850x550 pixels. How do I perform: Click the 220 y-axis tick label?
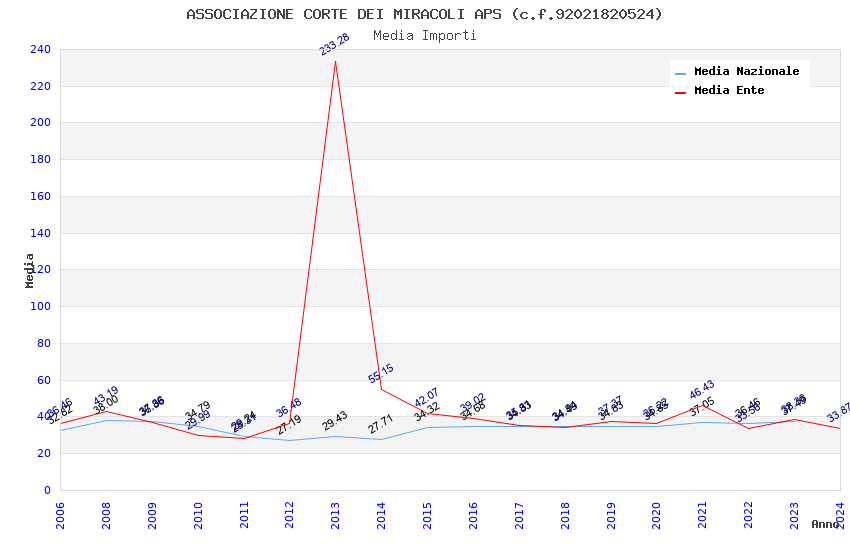[x=41, y=86]
